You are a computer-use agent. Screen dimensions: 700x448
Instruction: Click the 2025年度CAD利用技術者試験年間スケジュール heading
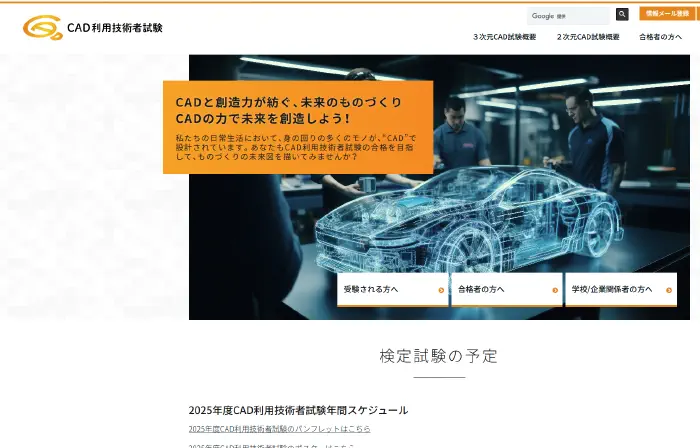[x=298, y=410]
